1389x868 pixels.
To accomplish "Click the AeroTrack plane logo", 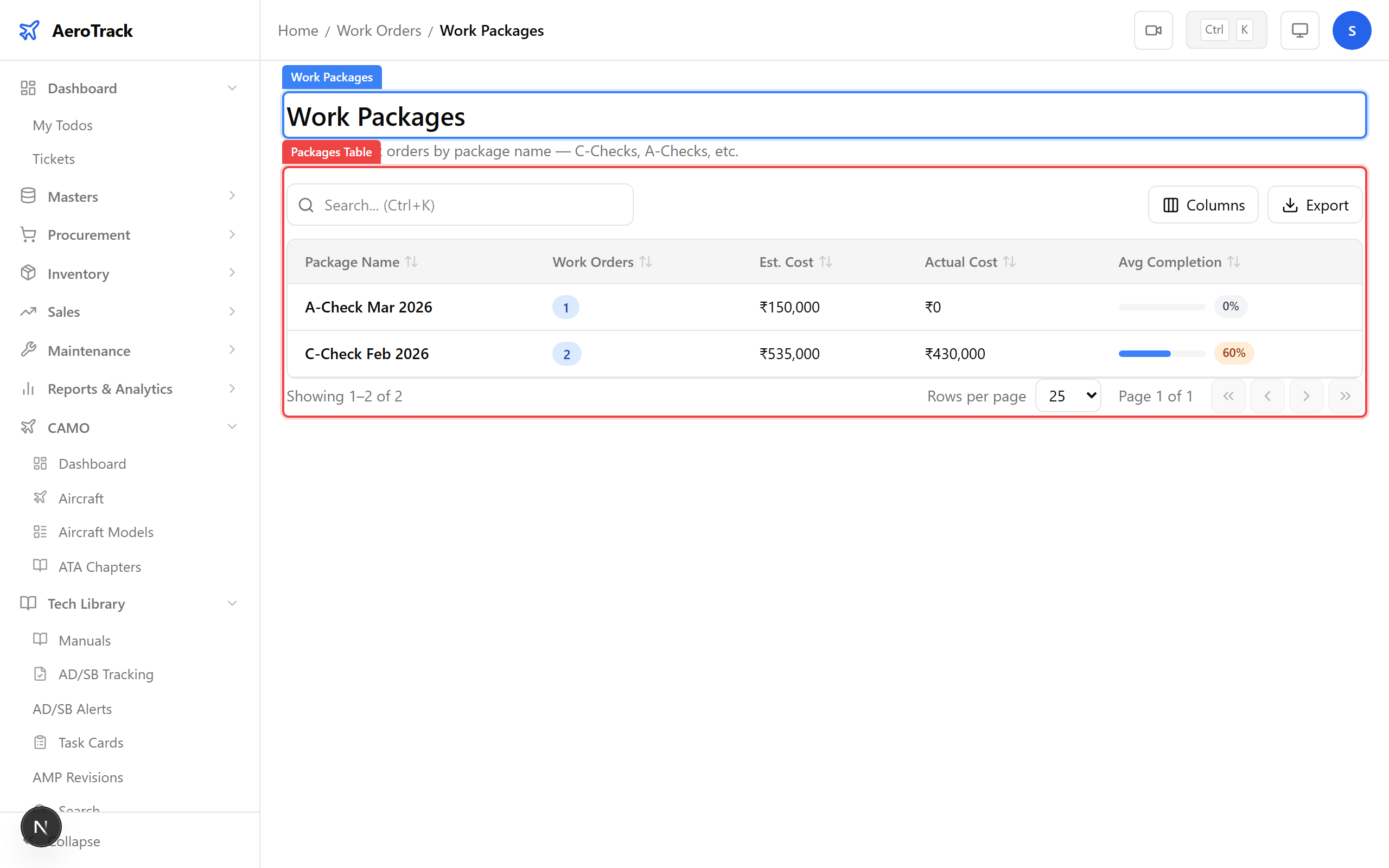I will 29,30.
